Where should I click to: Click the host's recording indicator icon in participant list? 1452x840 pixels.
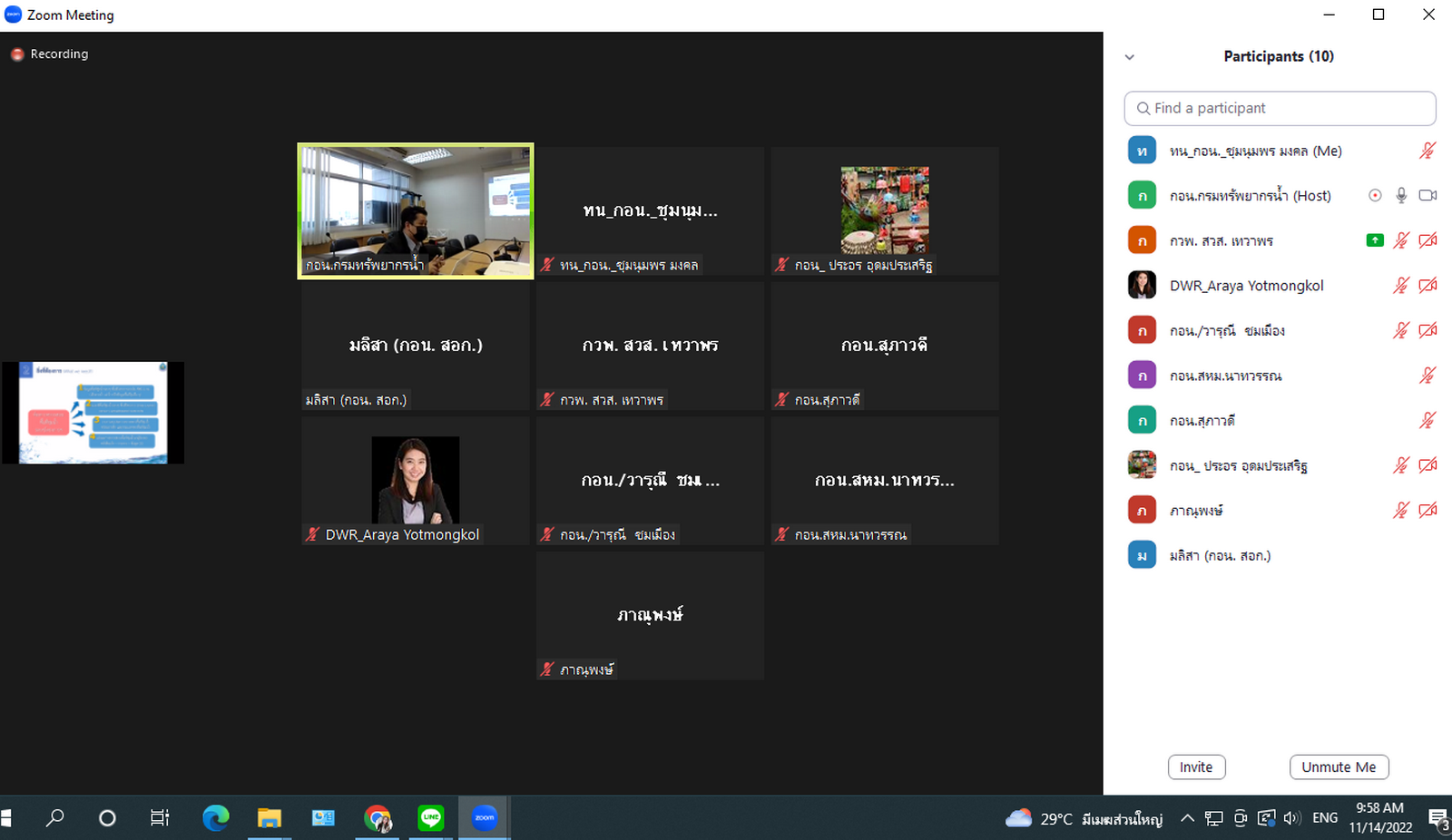click(1375, 196)
